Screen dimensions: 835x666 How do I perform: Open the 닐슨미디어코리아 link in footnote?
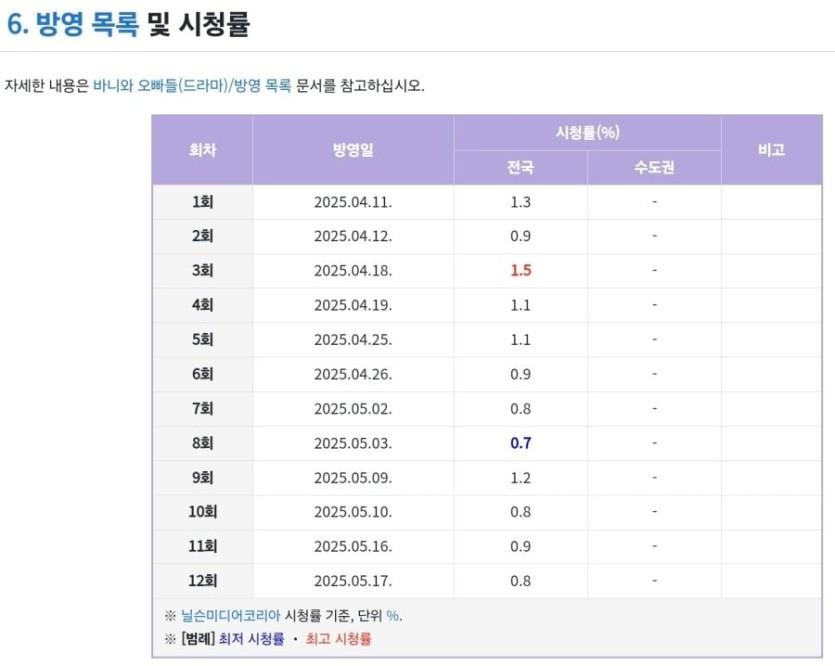point(231,616)
